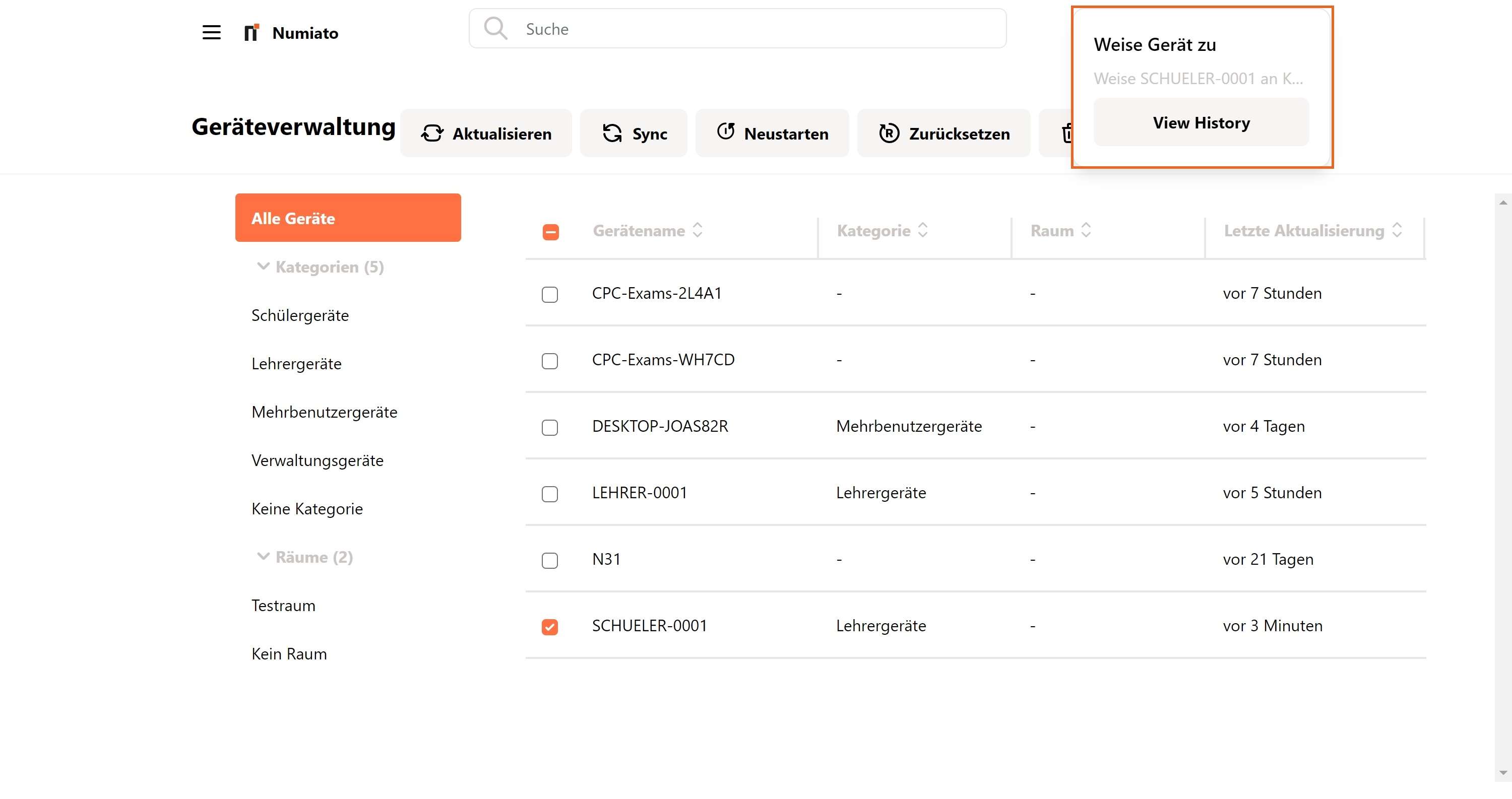
Task: Filter by Verwaltungsgeräte category
Action: [317, 460]
